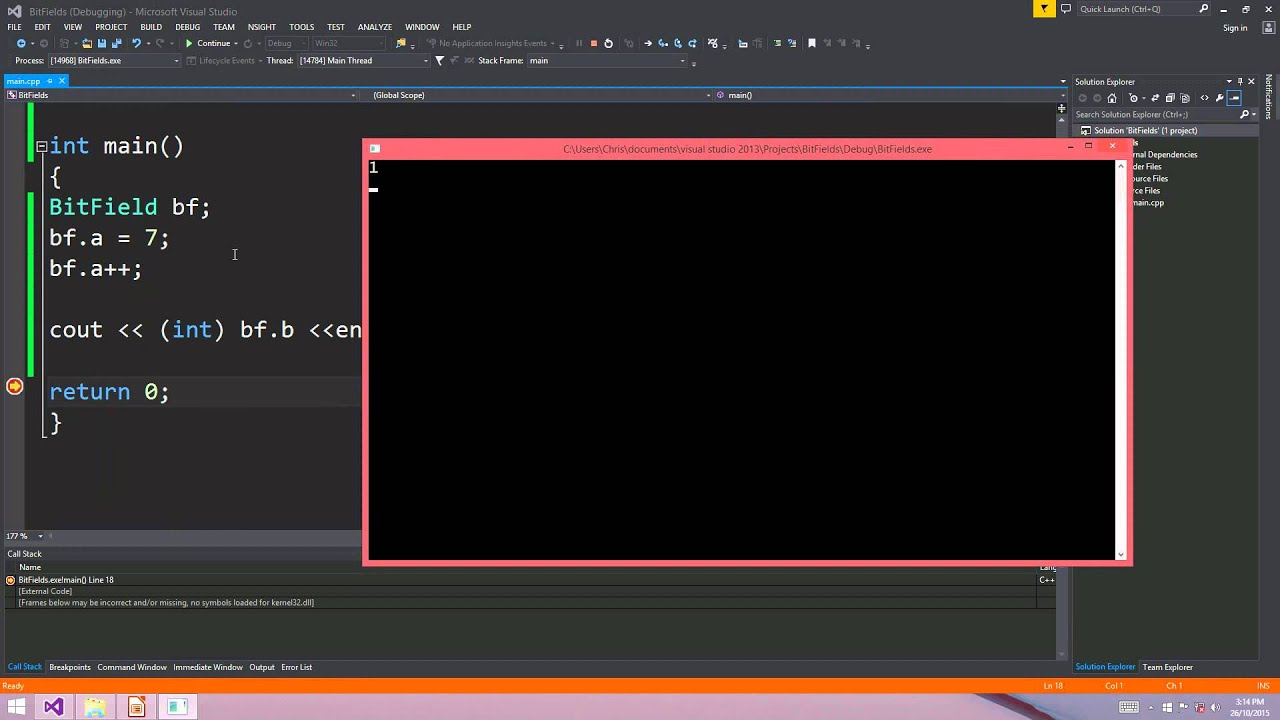Viewport: 1280px width, 720px height.
Task: Switch to the Output tab
Action: click(x=262, y=667)
